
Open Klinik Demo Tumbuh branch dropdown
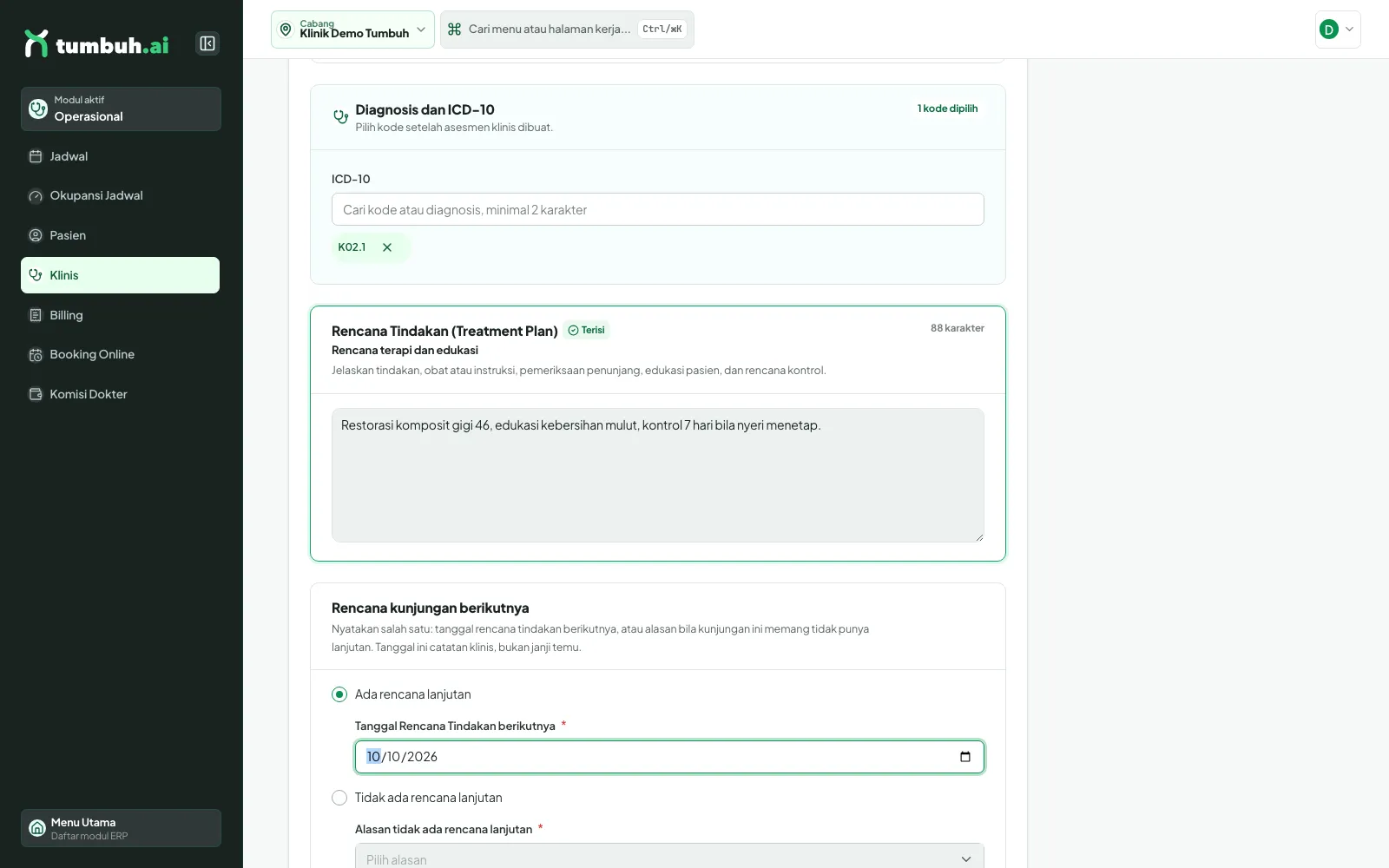point(352,30)
